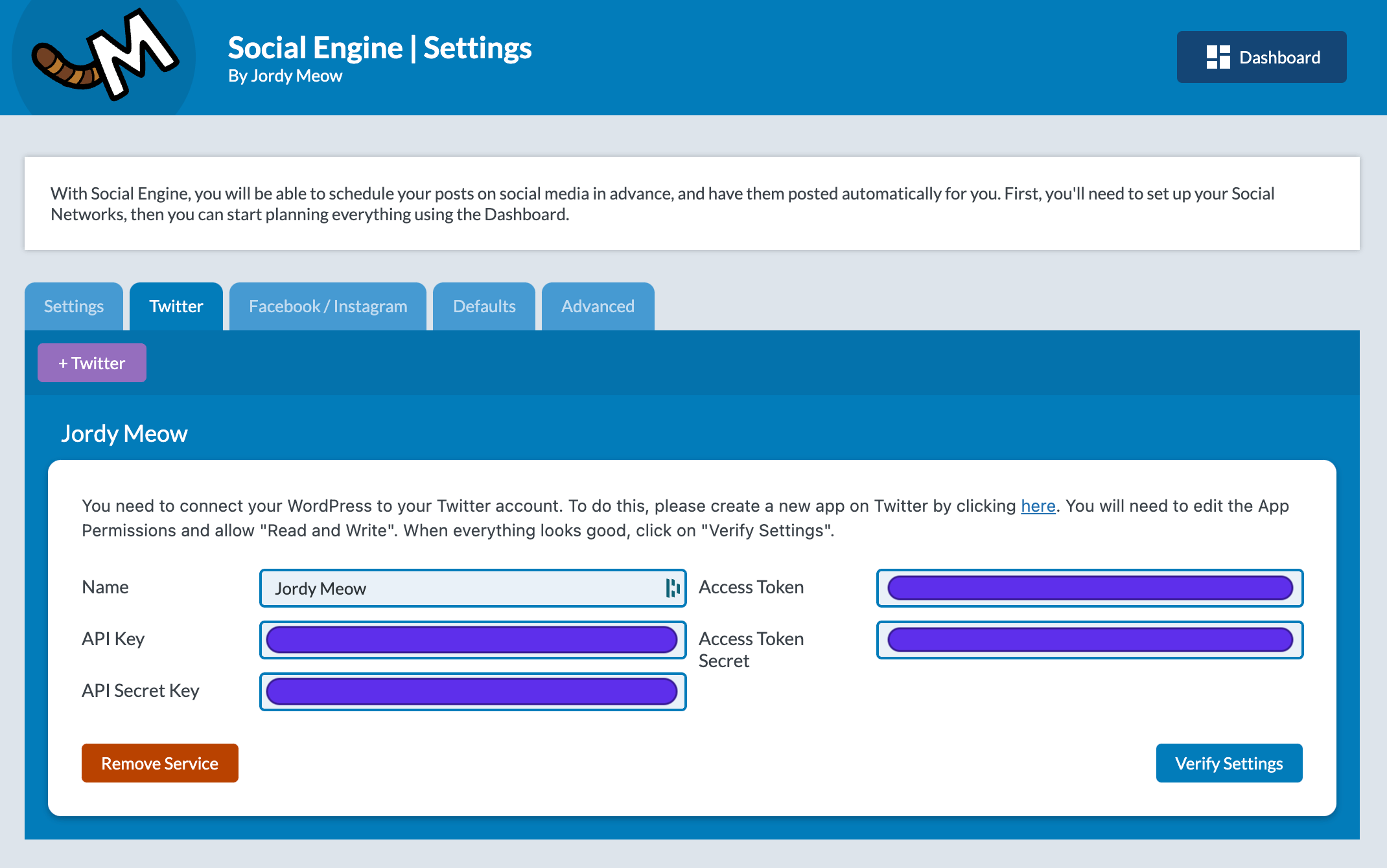Click the 'API Secret Key' label
This screenshot has height=868, width=1387.
point(141,691)
